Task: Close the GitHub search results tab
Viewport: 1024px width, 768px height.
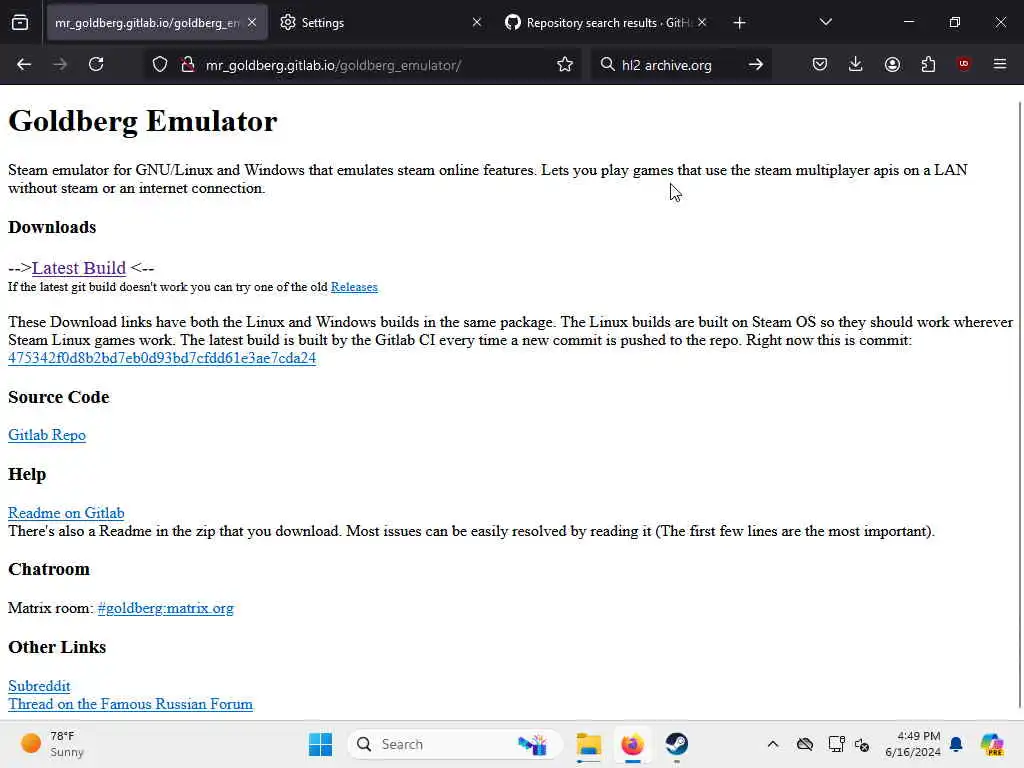Action: coord(702,23)
